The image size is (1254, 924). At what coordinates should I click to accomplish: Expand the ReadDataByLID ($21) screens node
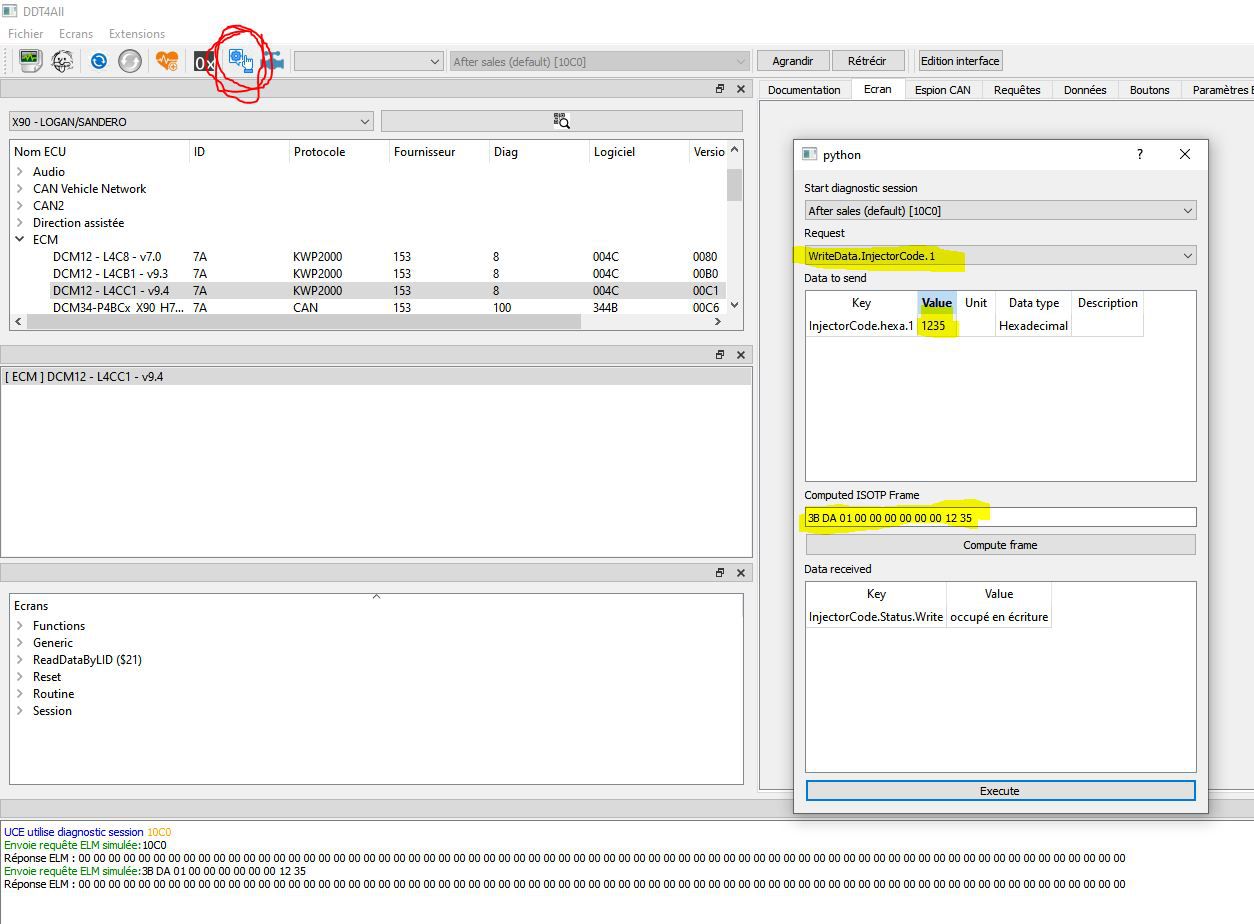click(x=20, y=660)
